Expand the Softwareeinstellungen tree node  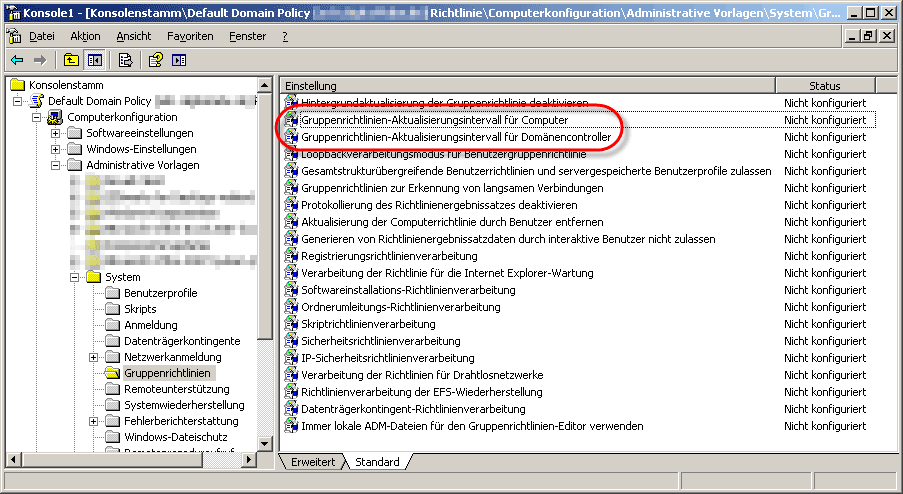[56, 134]
